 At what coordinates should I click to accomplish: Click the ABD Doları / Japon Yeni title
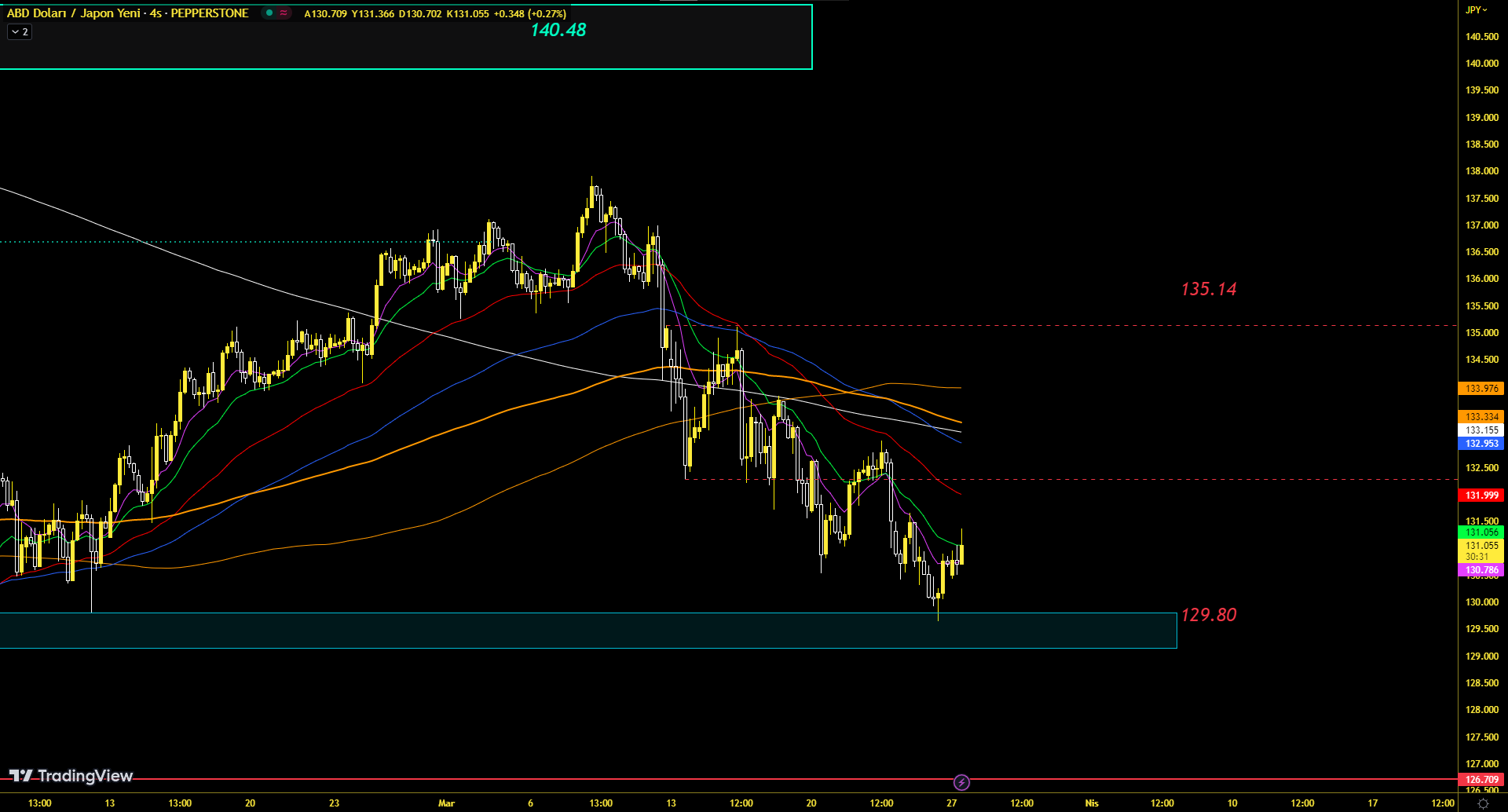coord(127,13)
